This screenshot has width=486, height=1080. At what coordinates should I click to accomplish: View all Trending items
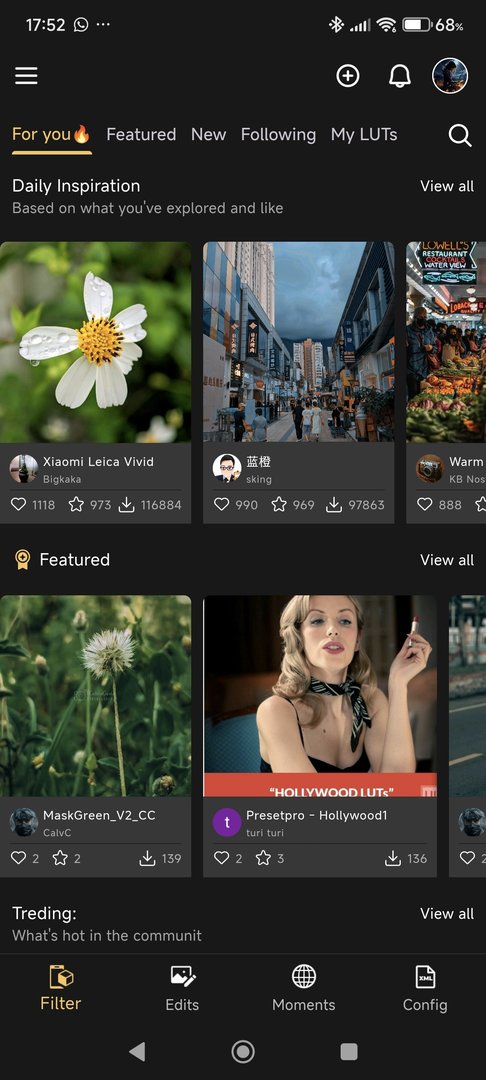[x=447, y=913]
